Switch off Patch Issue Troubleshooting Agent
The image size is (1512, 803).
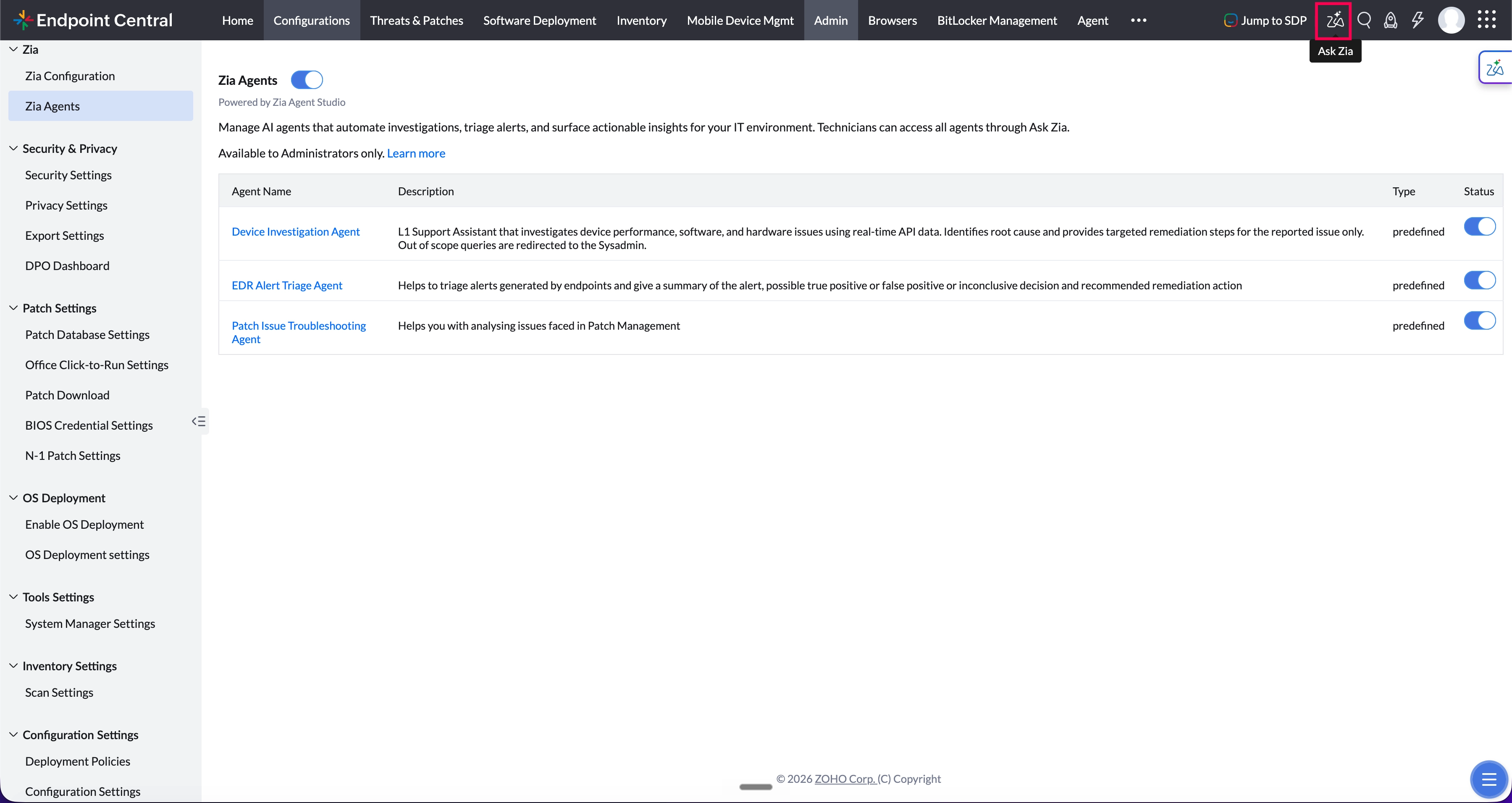click(1479, 320)
